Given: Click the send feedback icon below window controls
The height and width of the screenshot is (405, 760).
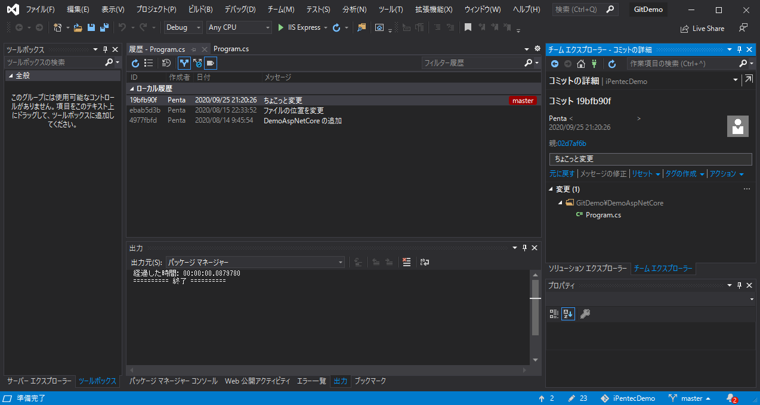Looking at the screenshot, I should (743, 28).
